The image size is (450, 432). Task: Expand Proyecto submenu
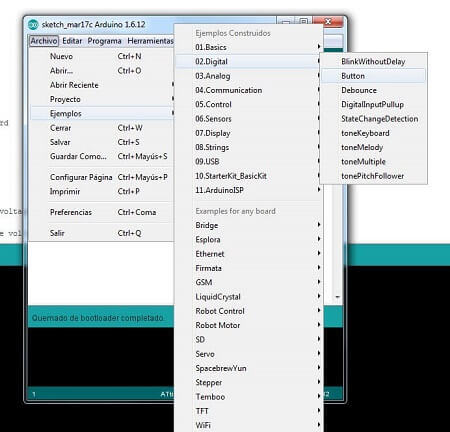point(102,99)
